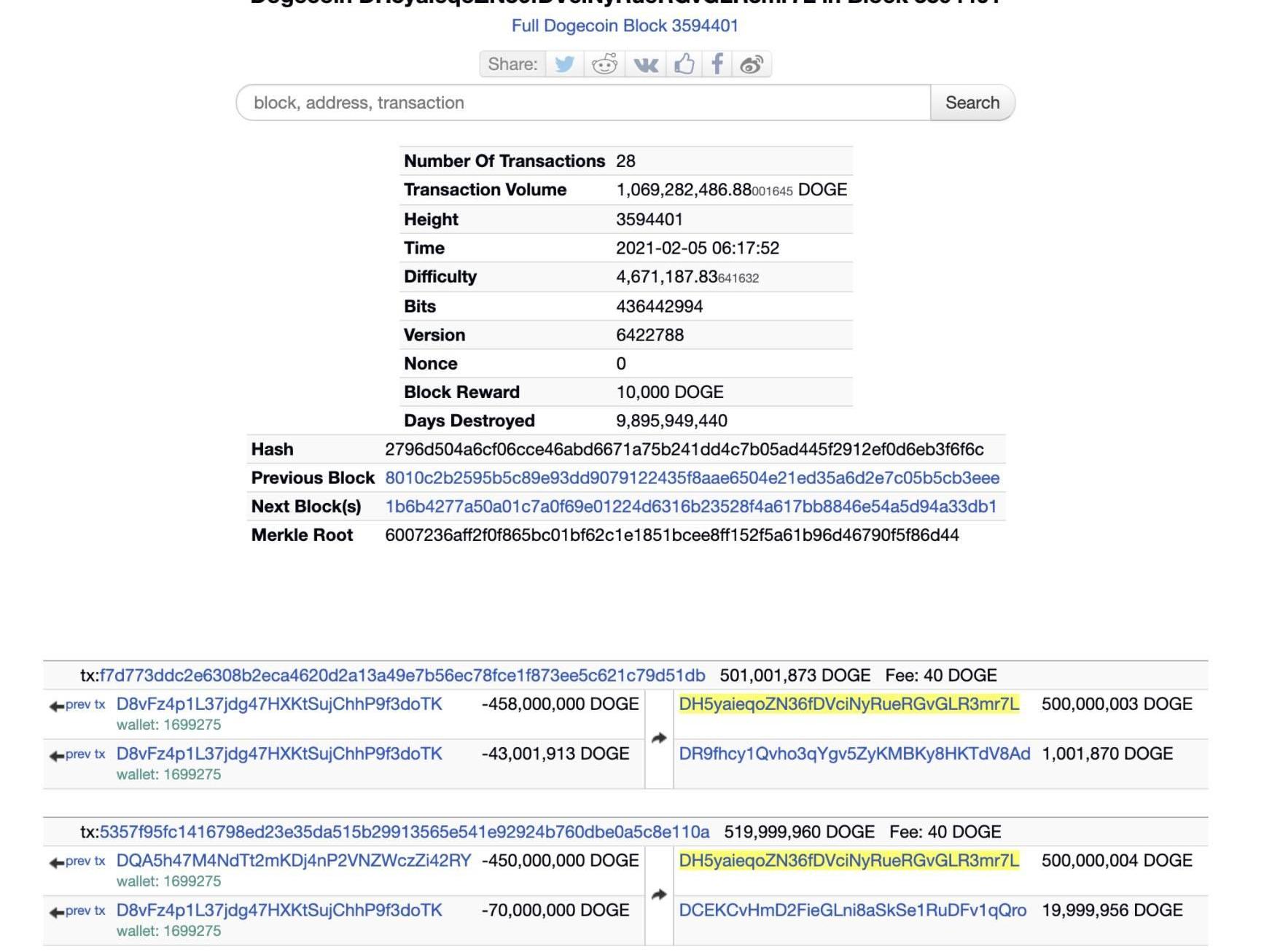Open transaction f7d773ddc2e6 hash link
This screenshot has width=1264, height=952.
402,676
